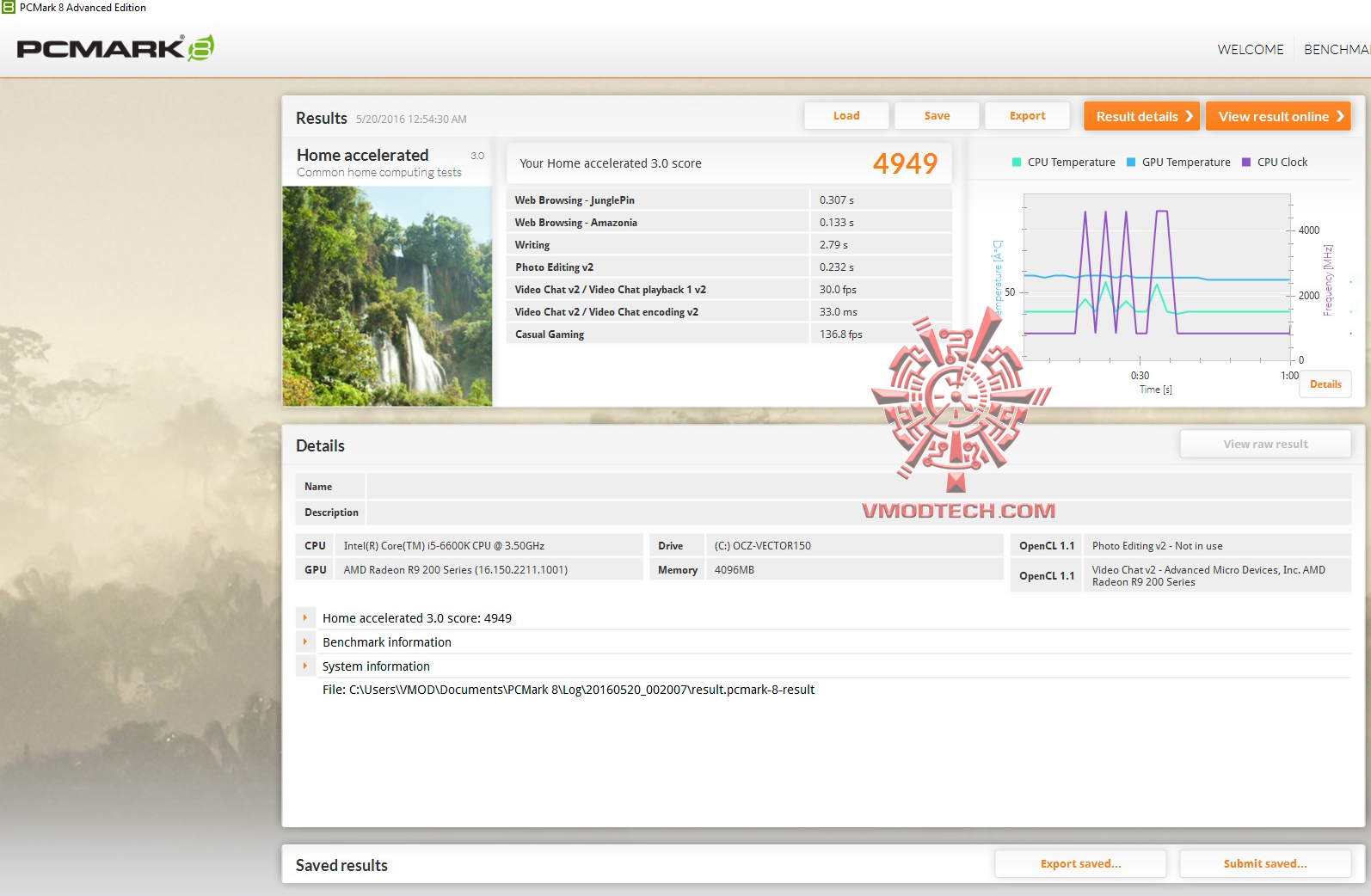
Task: Select Video Chat playback 1 v2 row
Action: [729, 290]
